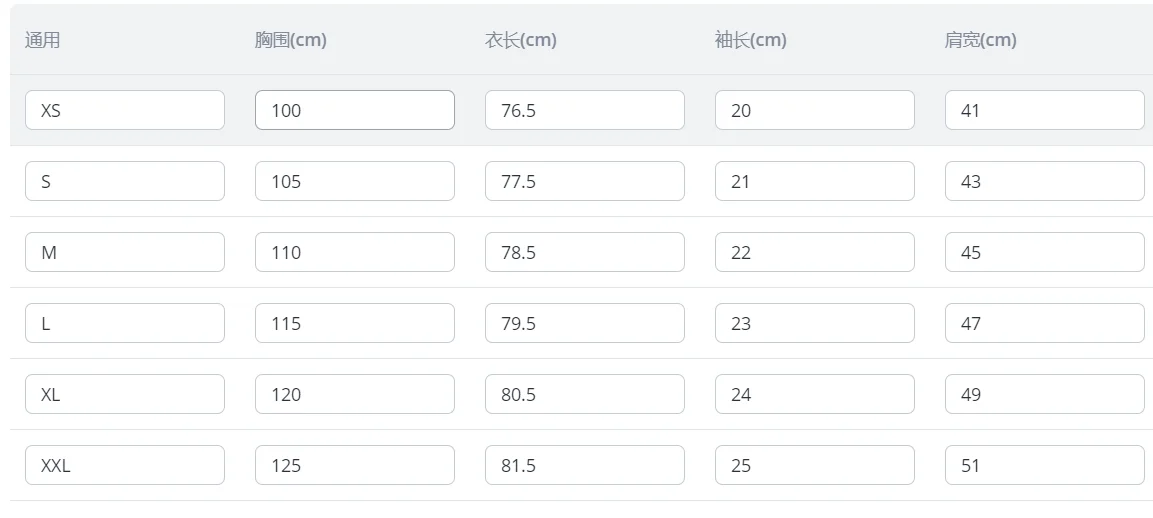
Task: Click the sleeve length 25 field
Action: tap(815, 465)
